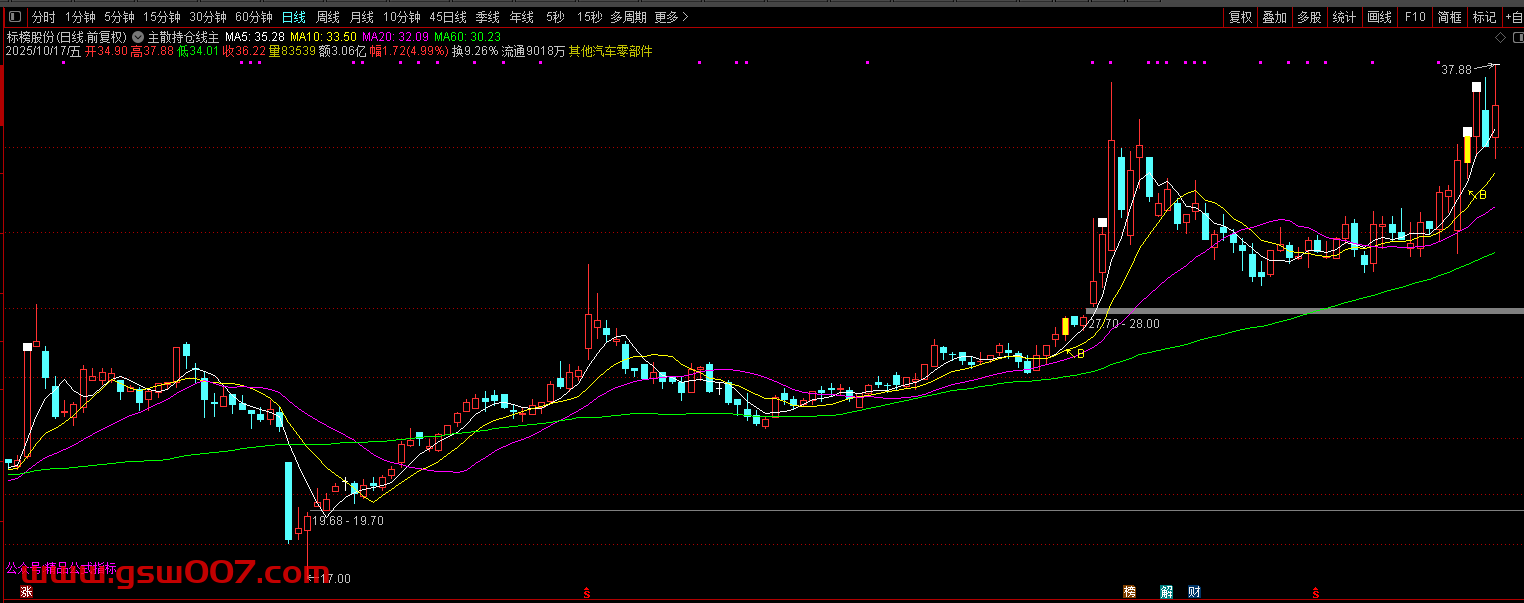Switch to 日线 daily chart tab

click(294, 17)
